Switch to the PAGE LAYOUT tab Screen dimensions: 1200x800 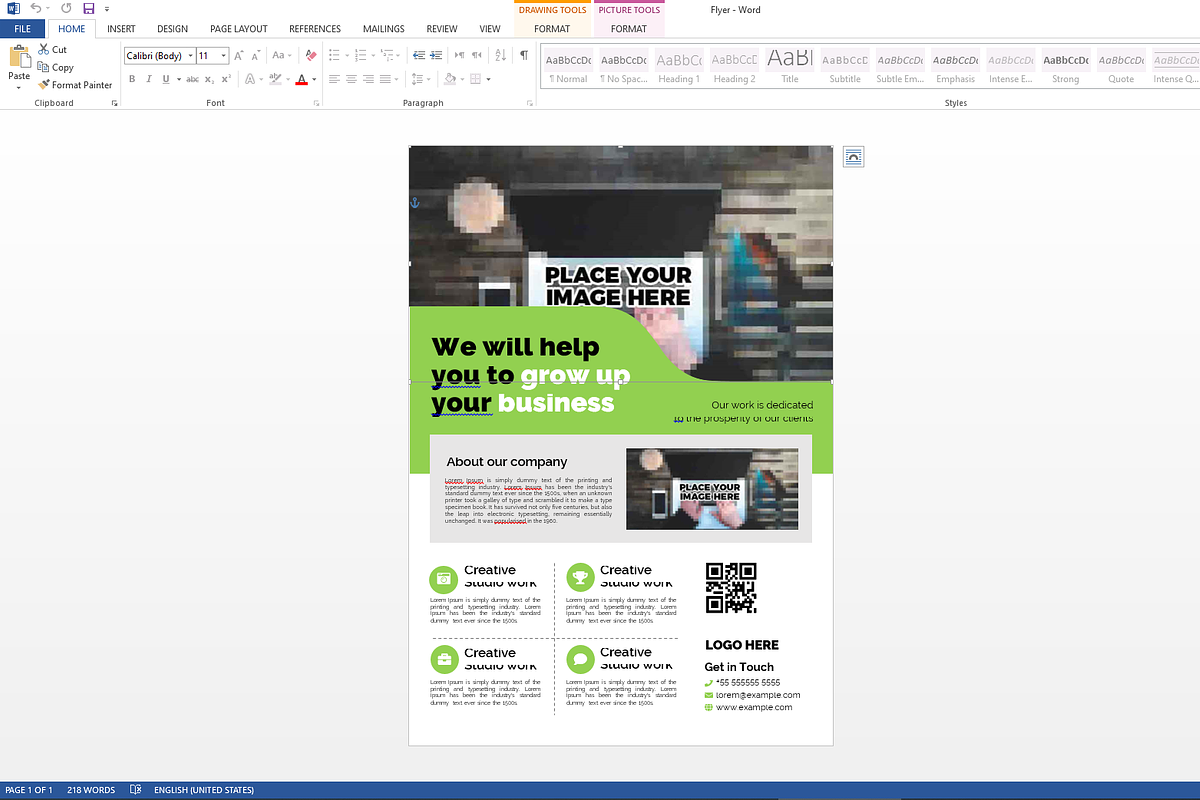[238, 29]
